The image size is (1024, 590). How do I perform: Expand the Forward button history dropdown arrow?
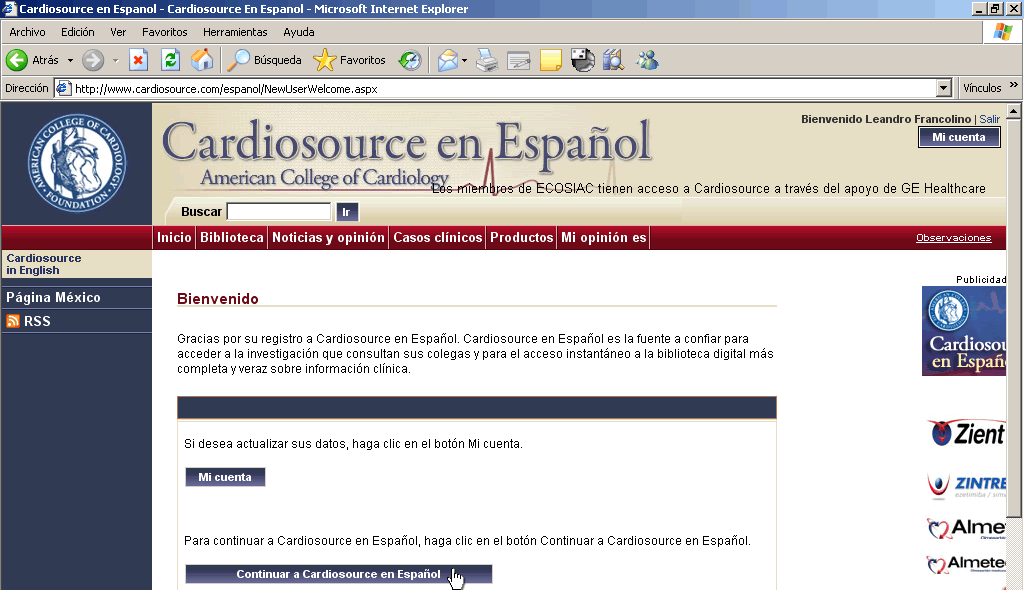pyautogui.click(x=116, y=60)
